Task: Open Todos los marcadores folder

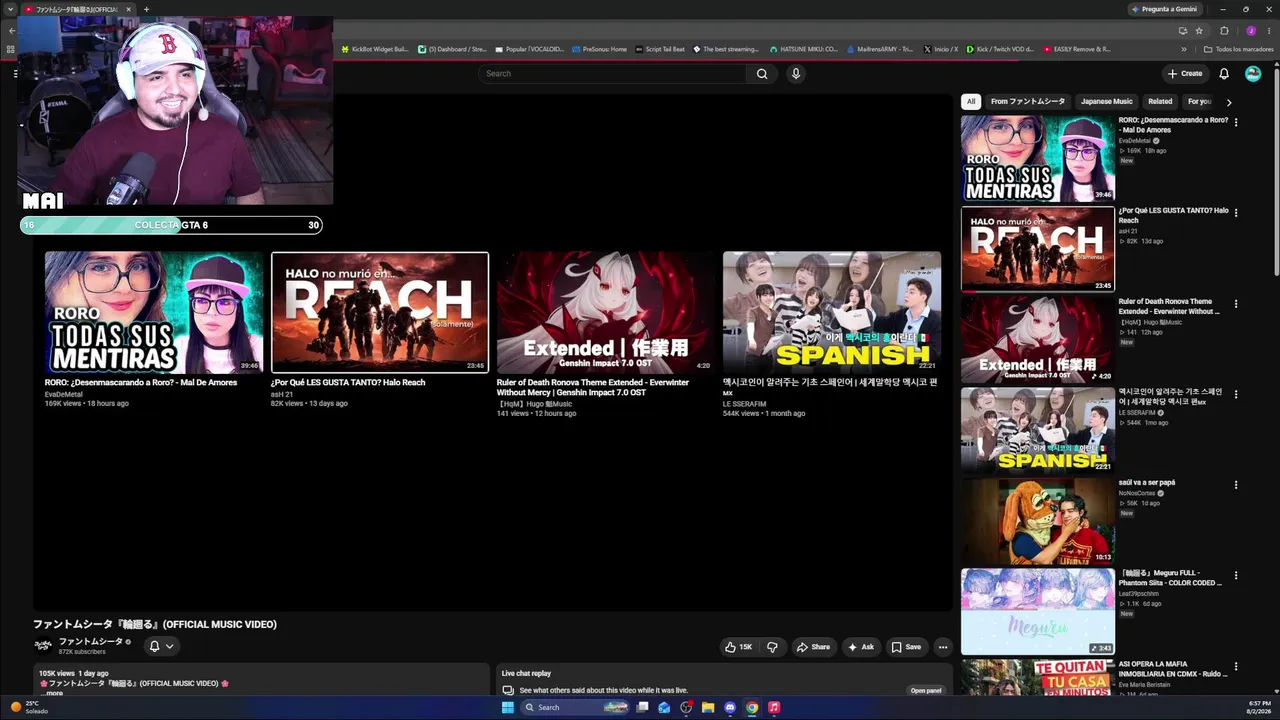Action: pos(1238,49)
